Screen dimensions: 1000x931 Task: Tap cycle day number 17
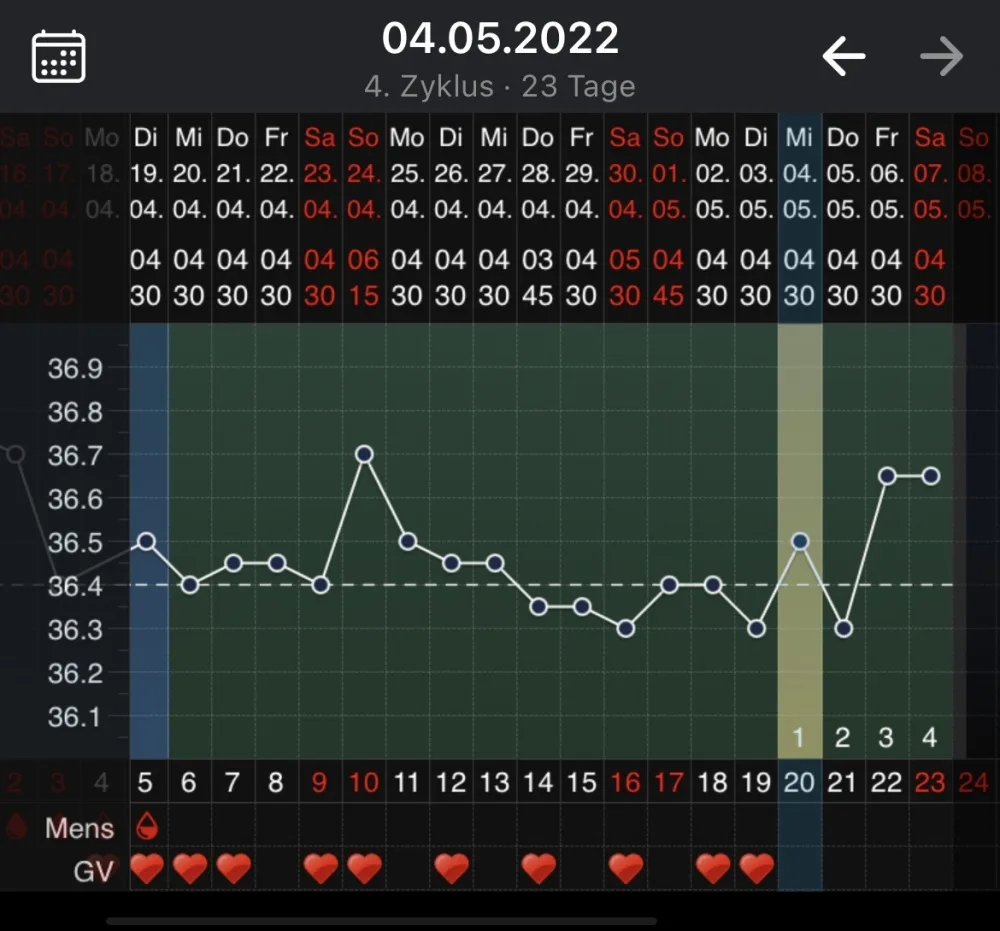pyautogui.click(x=669, y=782)
